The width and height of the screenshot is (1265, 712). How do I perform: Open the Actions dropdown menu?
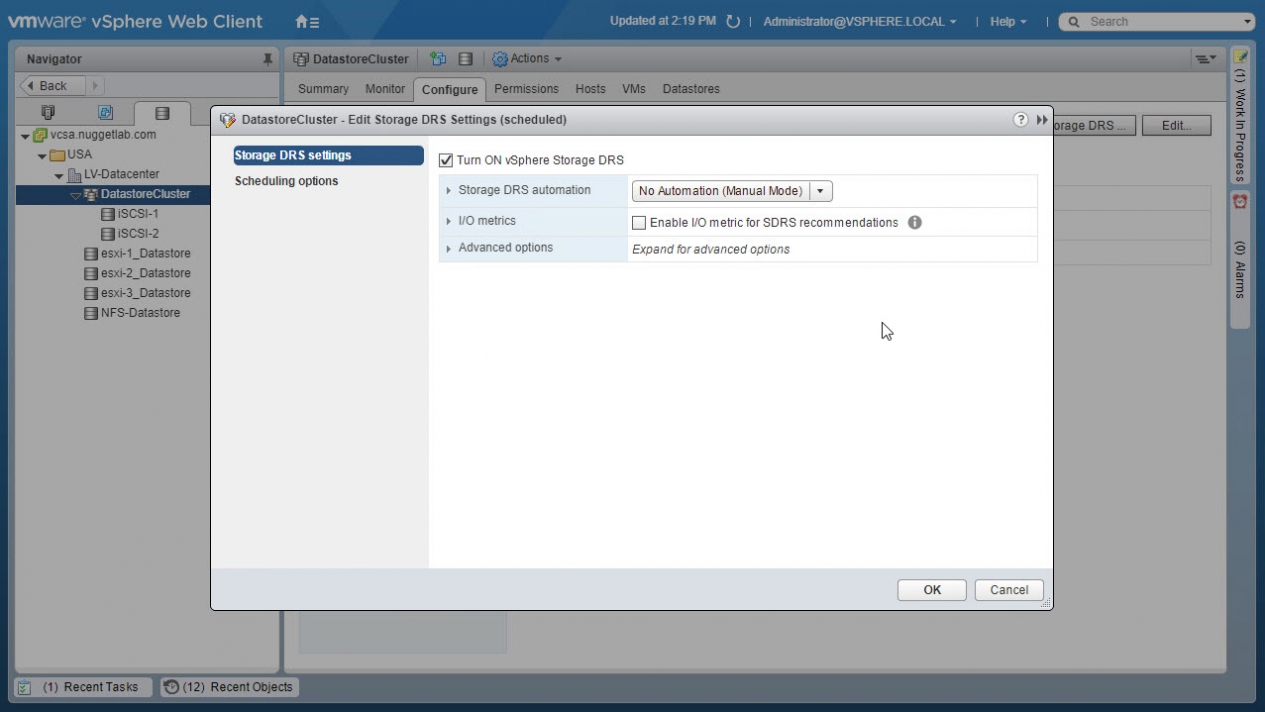click(x=527, y=59)
